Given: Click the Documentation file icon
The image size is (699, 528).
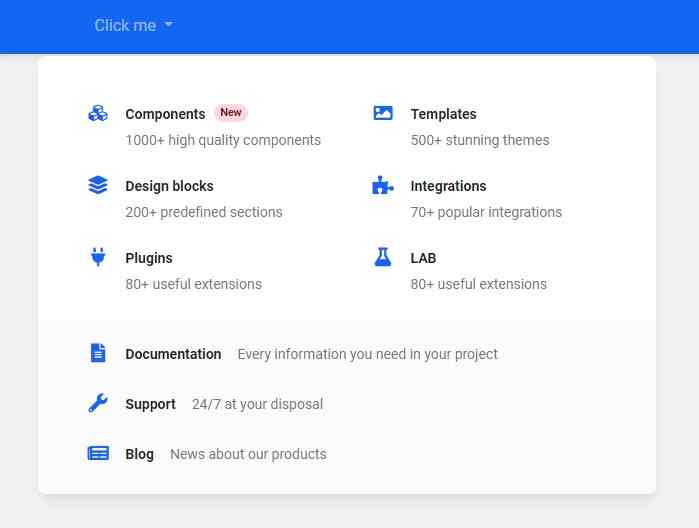Looking at the screenshot, I should [98, 353].
